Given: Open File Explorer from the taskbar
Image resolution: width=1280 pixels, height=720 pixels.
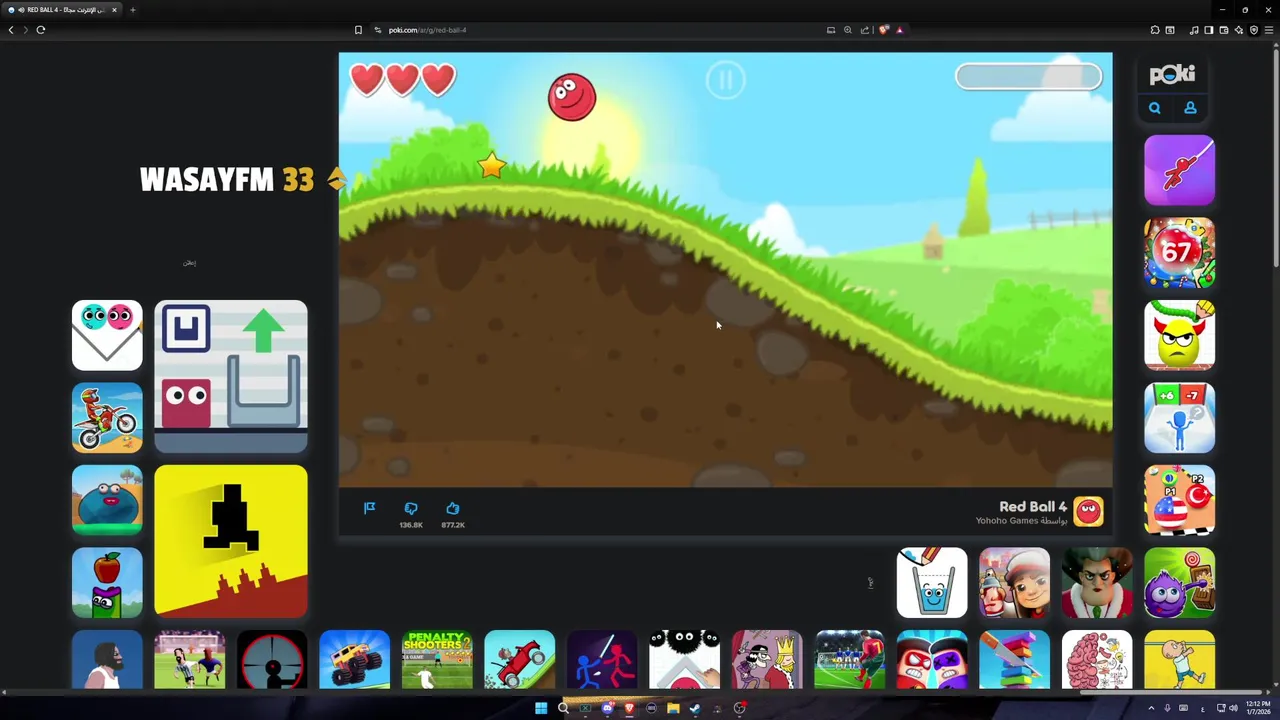Looking at the screenshot, I should tap(673, 708).
